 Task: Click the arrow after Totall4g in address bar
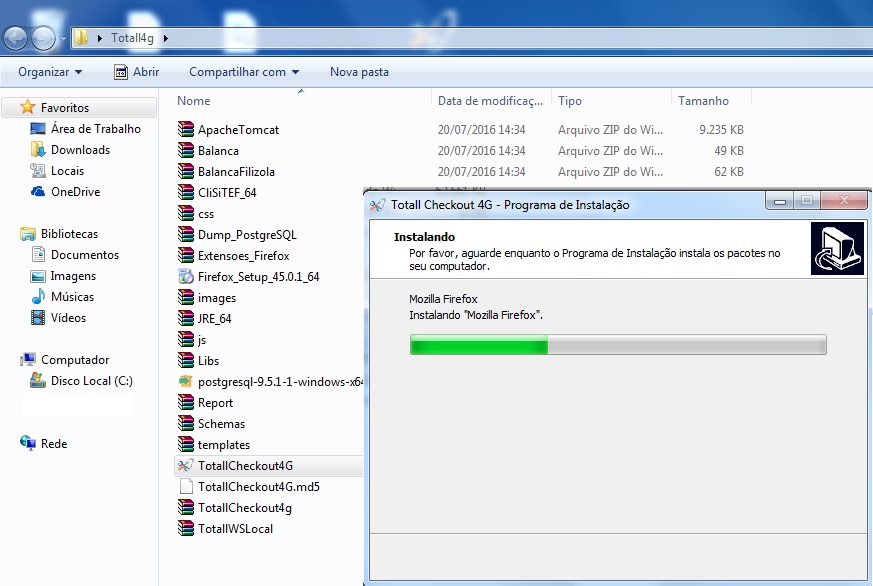pyautogui.click(x=165, y=39)
